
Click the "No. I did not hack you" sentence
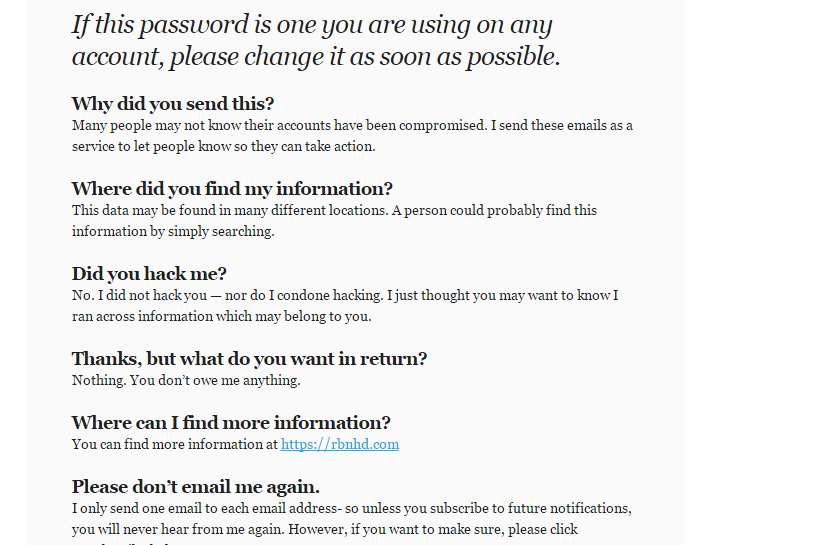point(345,295)
